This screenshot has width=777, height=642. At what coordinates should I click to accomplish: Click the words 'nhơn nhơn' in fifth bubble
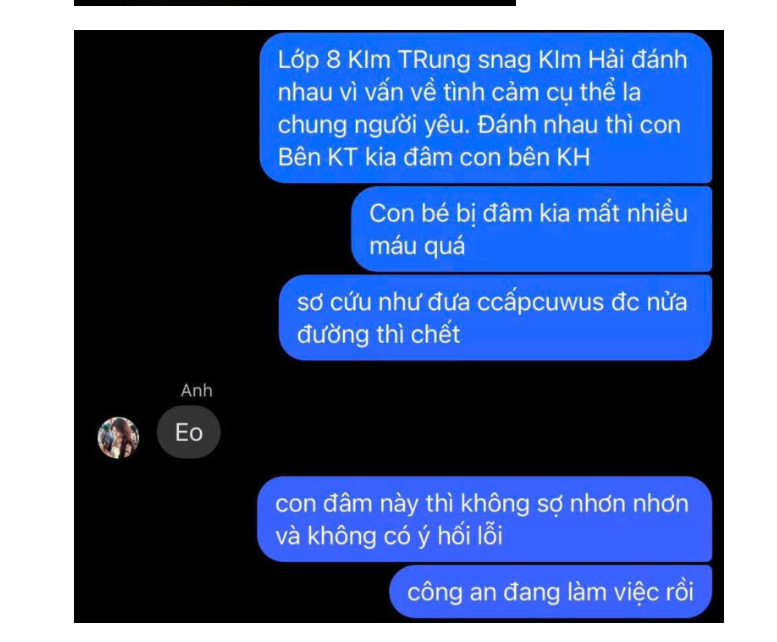click(629, 504)
